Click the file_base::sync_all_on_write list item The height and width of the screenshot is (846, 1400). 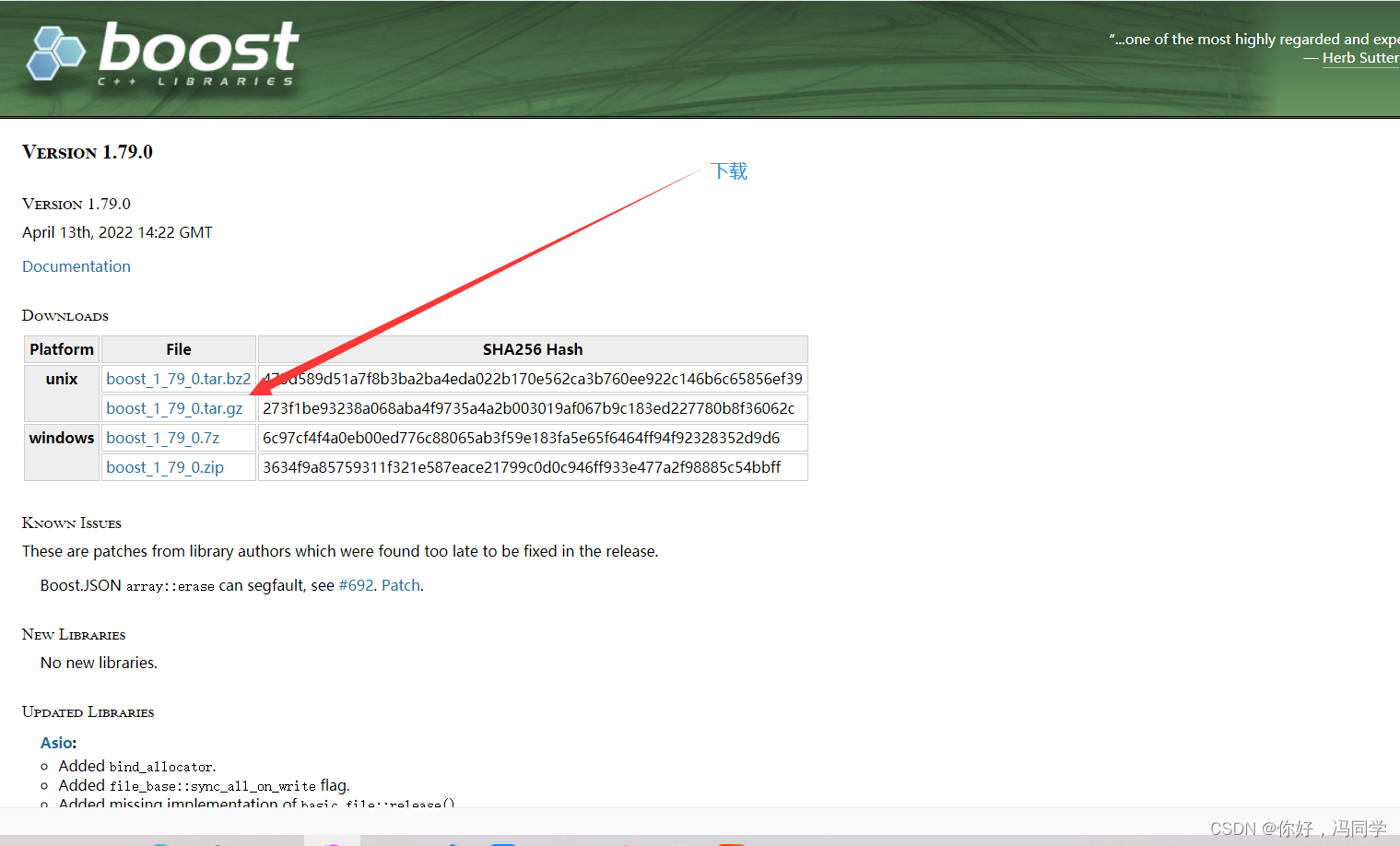205,785
